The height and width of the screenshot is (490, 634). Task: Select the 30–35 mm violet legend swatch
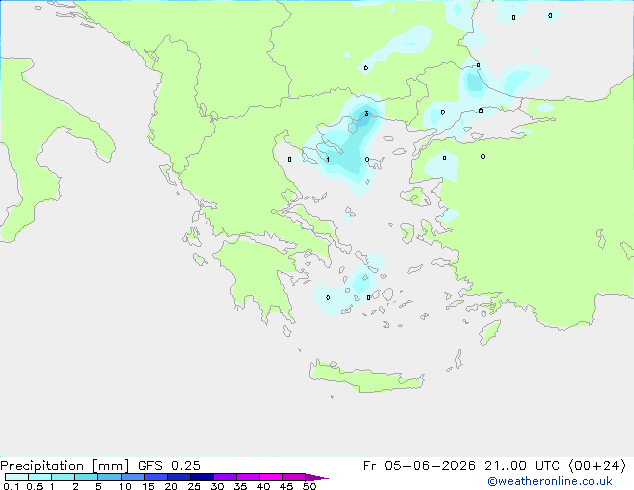point(225,477)
